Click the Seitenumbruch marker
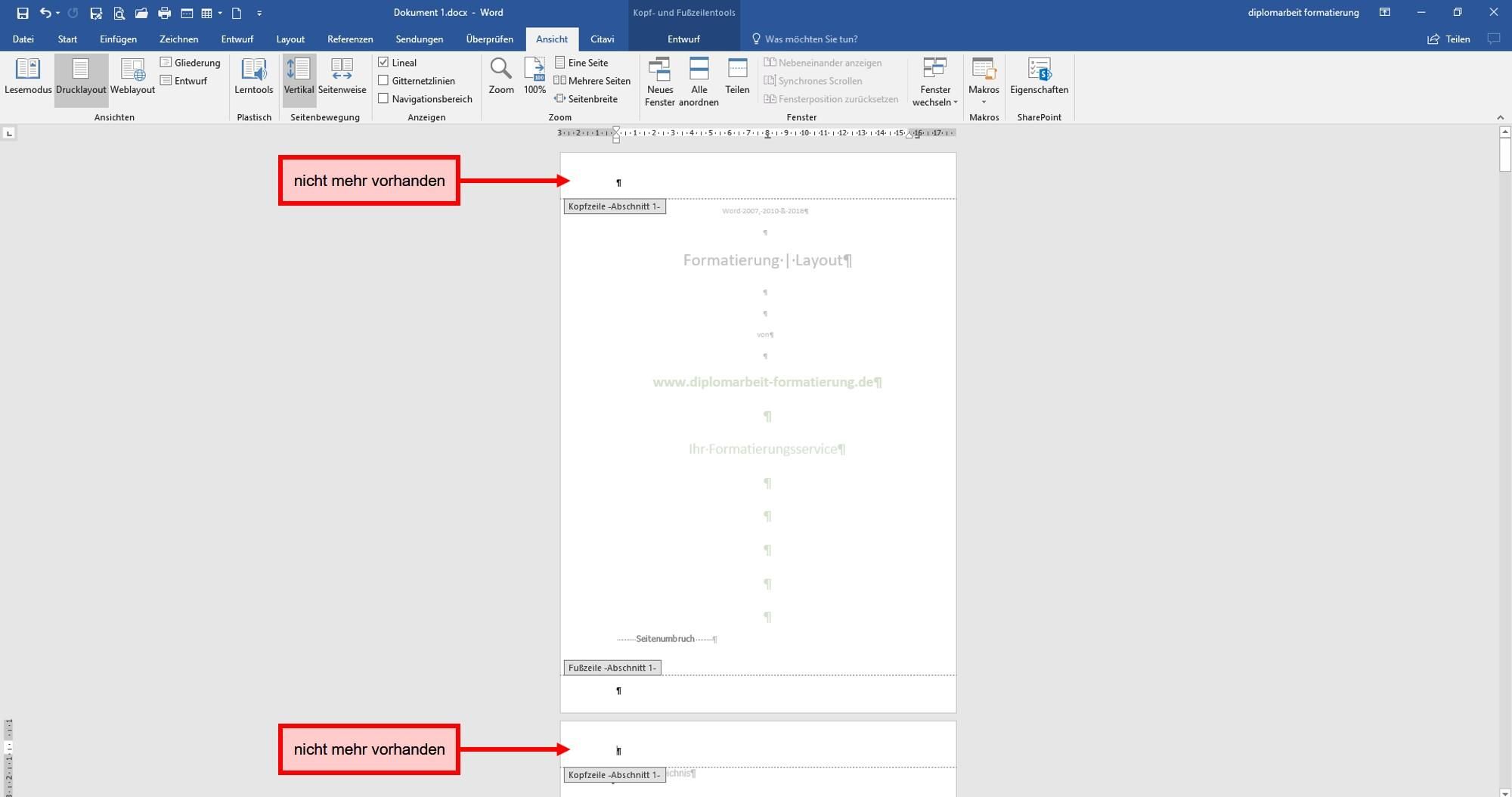The height and width of the screenshot is (797, 1512). [666, 639]
